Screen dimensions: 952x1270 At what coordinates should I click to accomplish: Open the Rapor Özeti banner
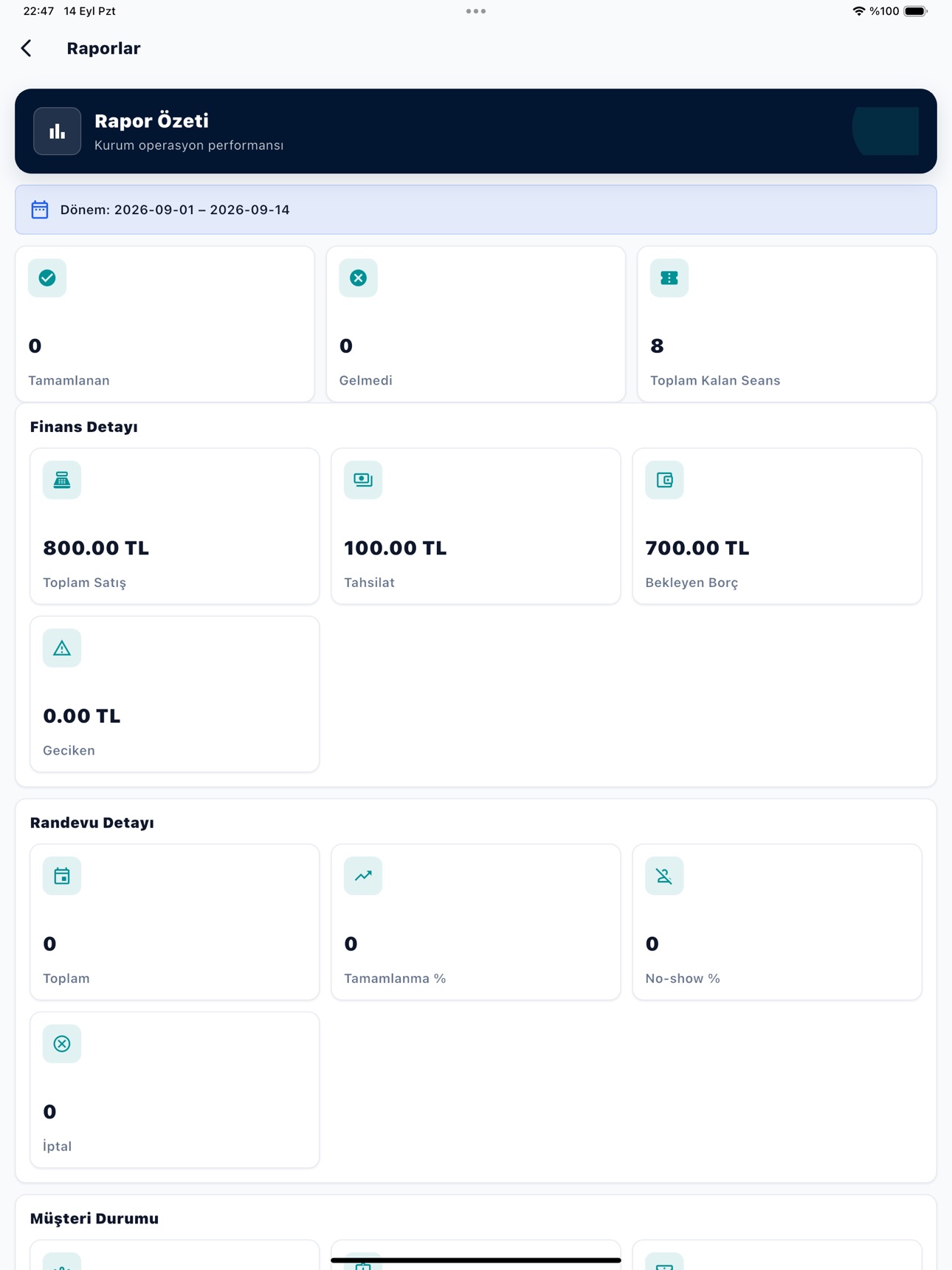pos(476,131)
